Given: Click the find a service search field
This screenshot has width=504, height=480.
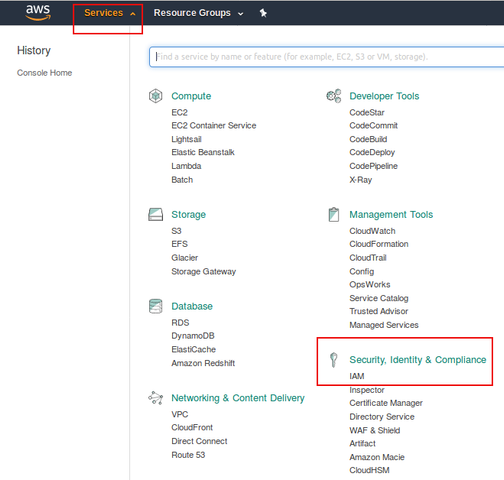Looking at the screenshot, I should (327, 57).
